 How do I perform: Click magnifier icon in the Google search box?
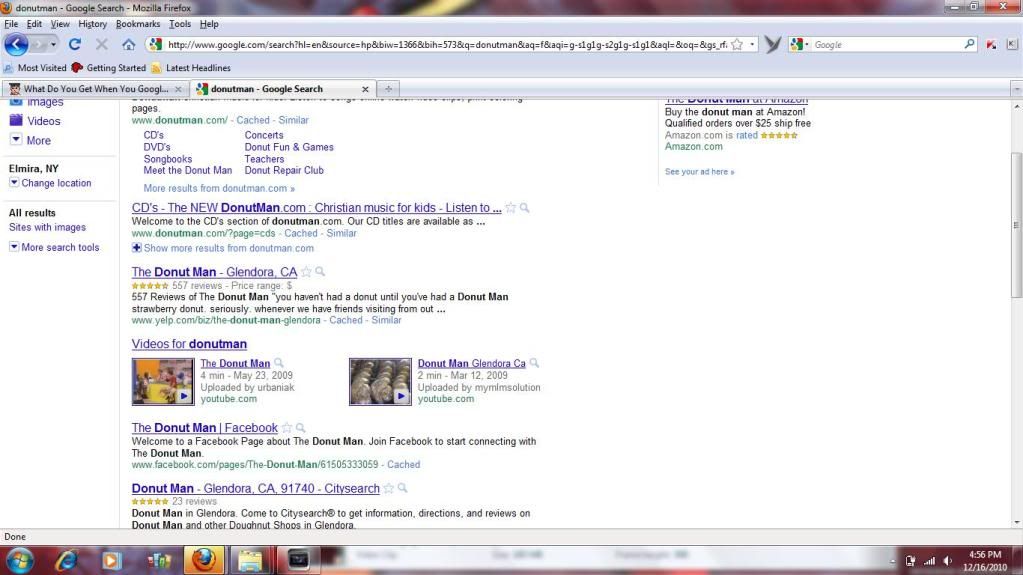(x=969, y=45)
